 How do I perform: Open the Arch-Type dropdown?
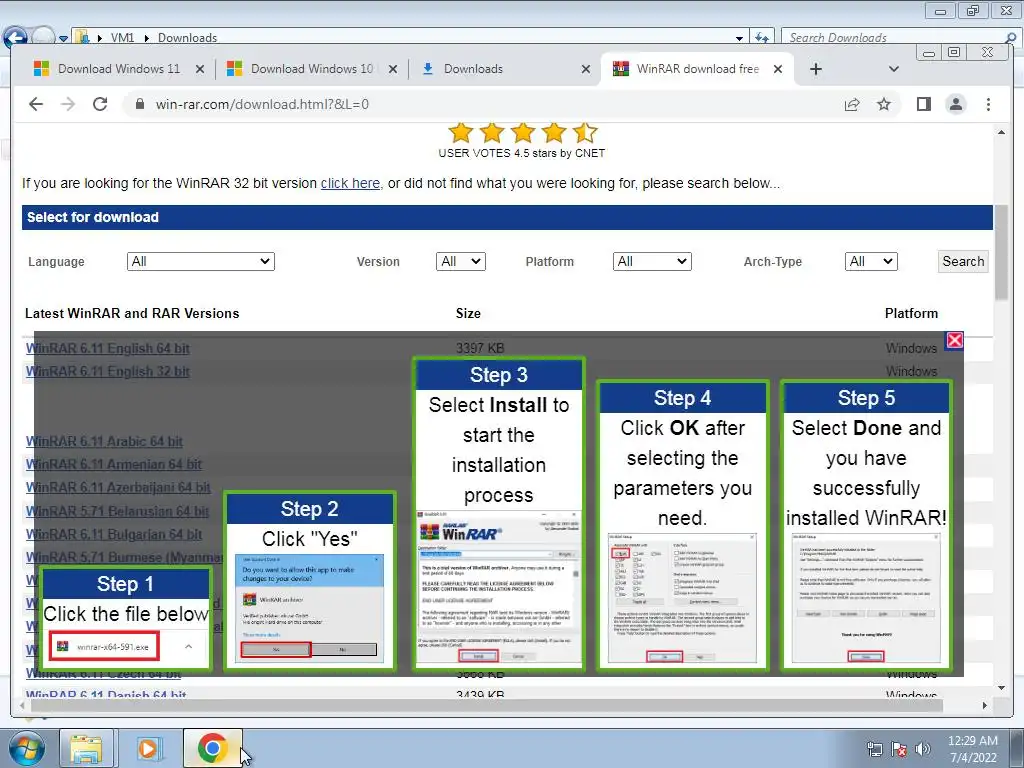(x=871, y=261)
